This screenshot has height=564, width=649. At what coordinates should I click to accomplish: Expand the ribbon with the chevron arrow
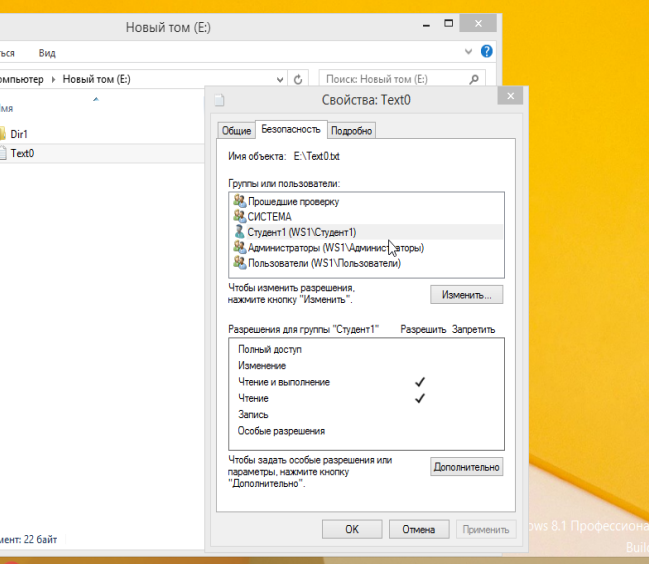point(469,51)
